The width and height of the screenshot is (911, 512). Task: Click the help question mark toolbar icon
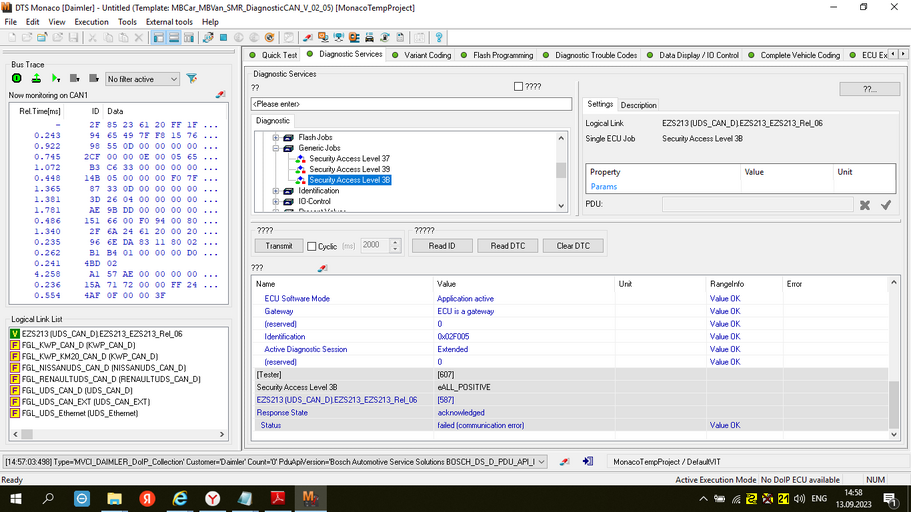(x=439, y=38)
